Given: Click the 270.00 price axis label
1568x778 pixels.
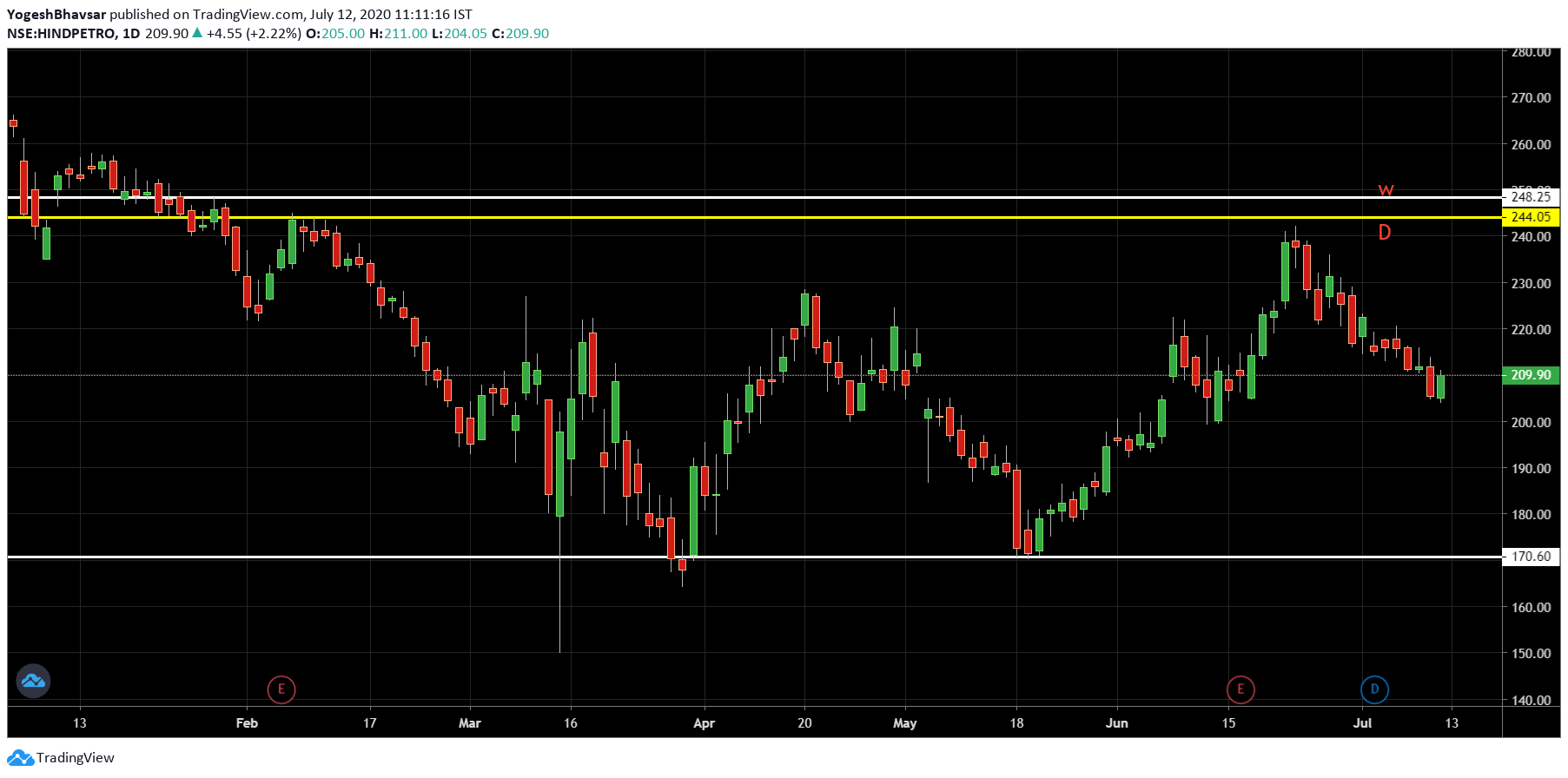Looking at the screenshot, I should click(1531, 97).
